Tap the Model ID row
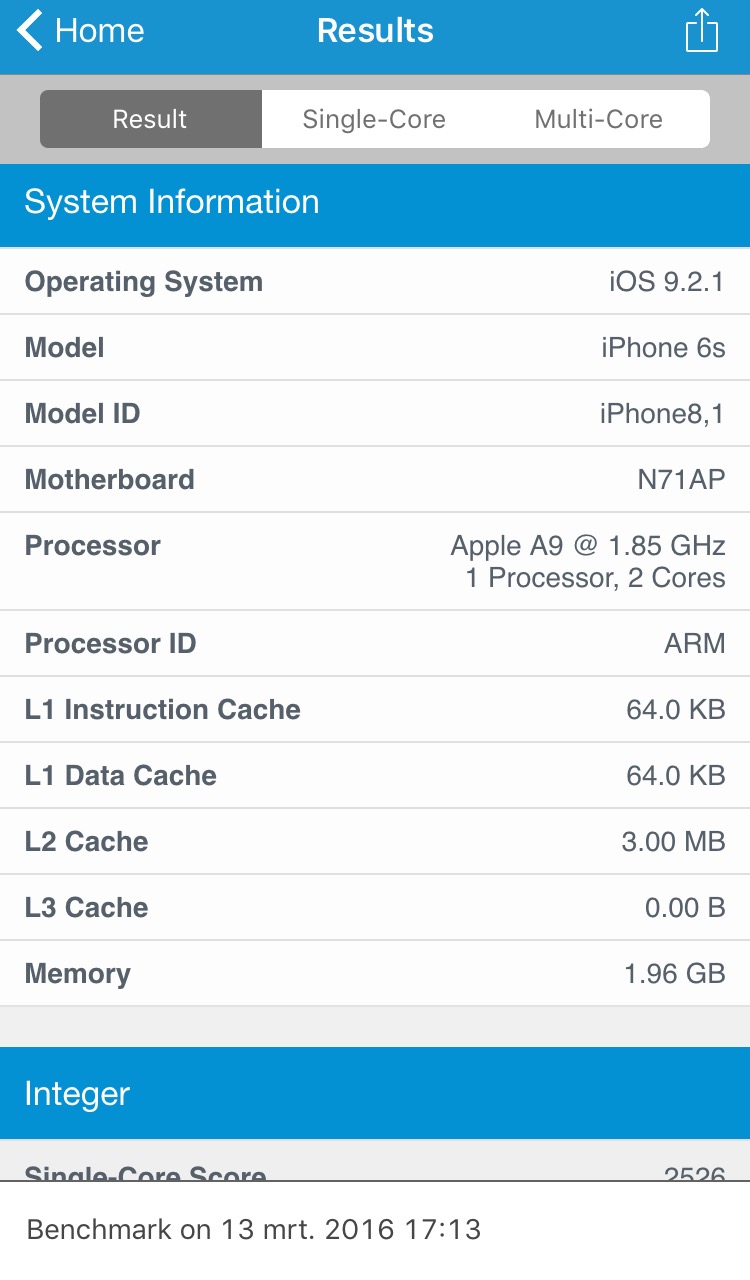Viewport: 750px width, 1280px height. point(375,414)
